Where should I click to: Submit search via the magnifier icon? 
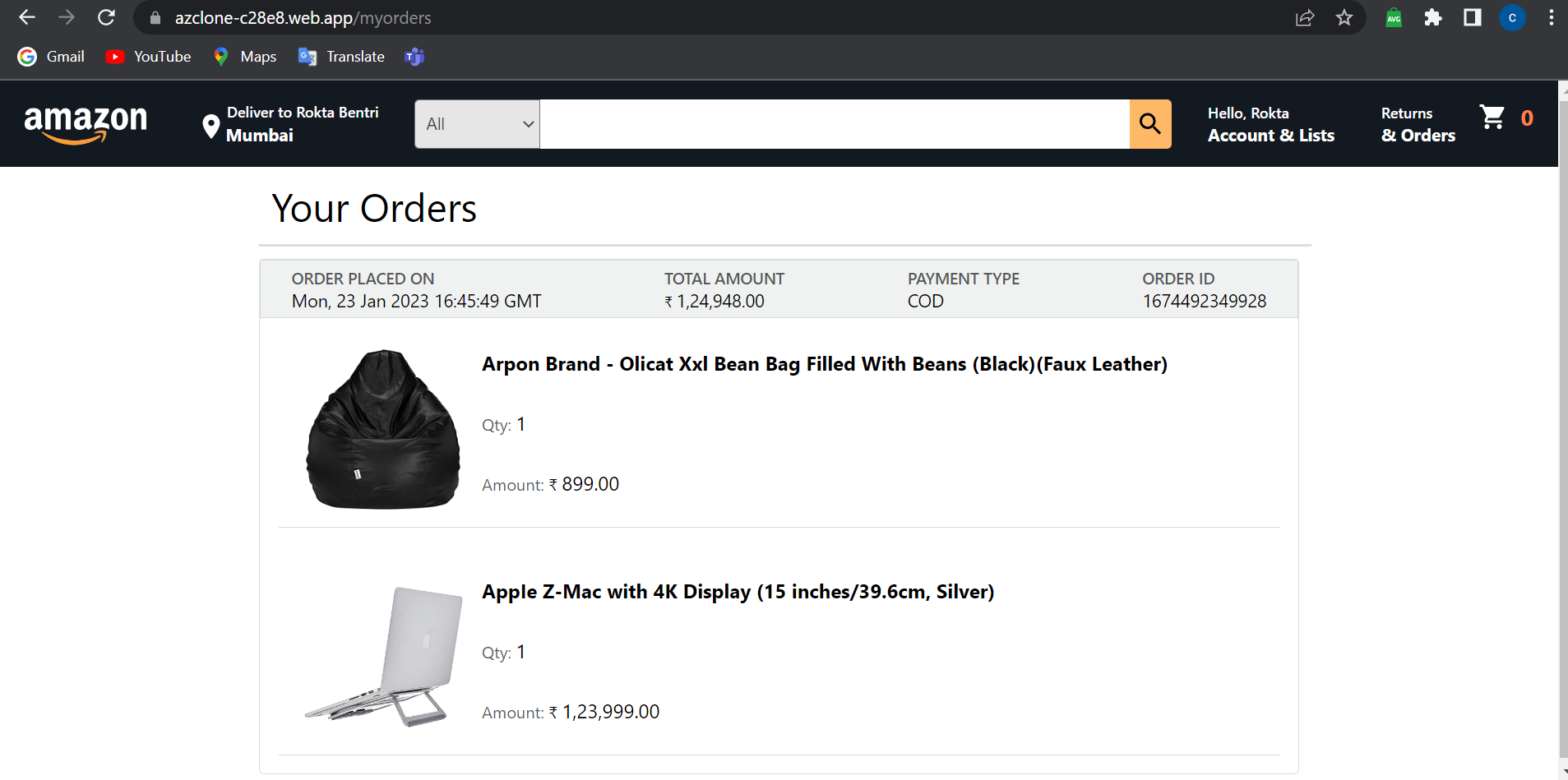[1149, 123]
